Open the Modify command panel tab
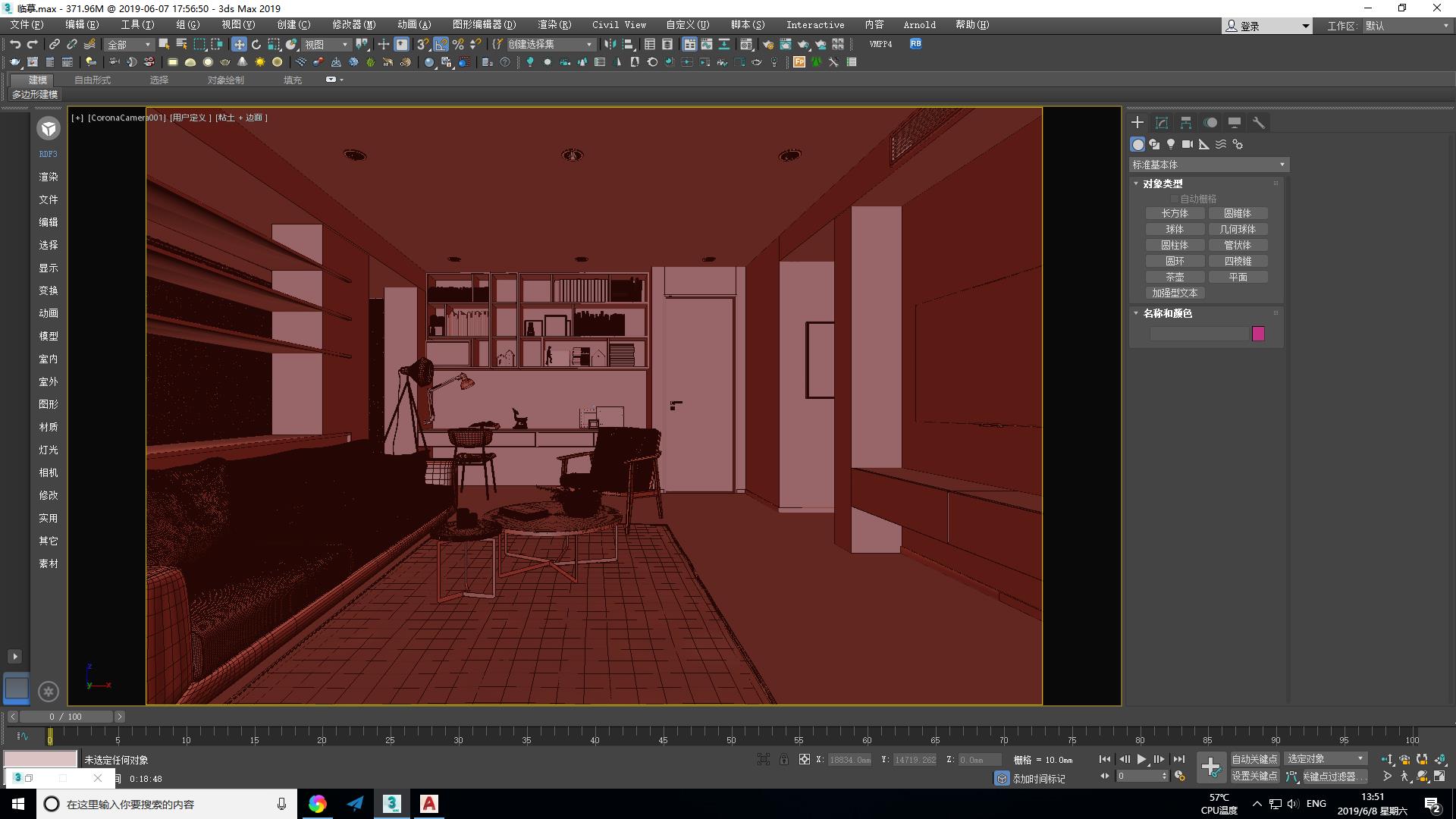1456x819 pixels. [1162, 122]
